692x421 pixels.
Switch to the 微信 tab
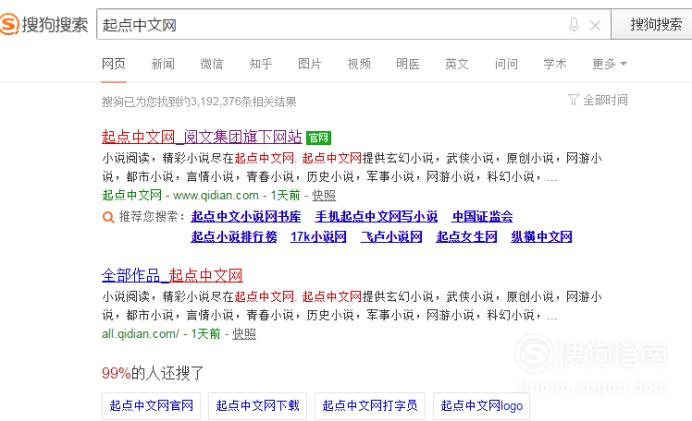(211, 64)
